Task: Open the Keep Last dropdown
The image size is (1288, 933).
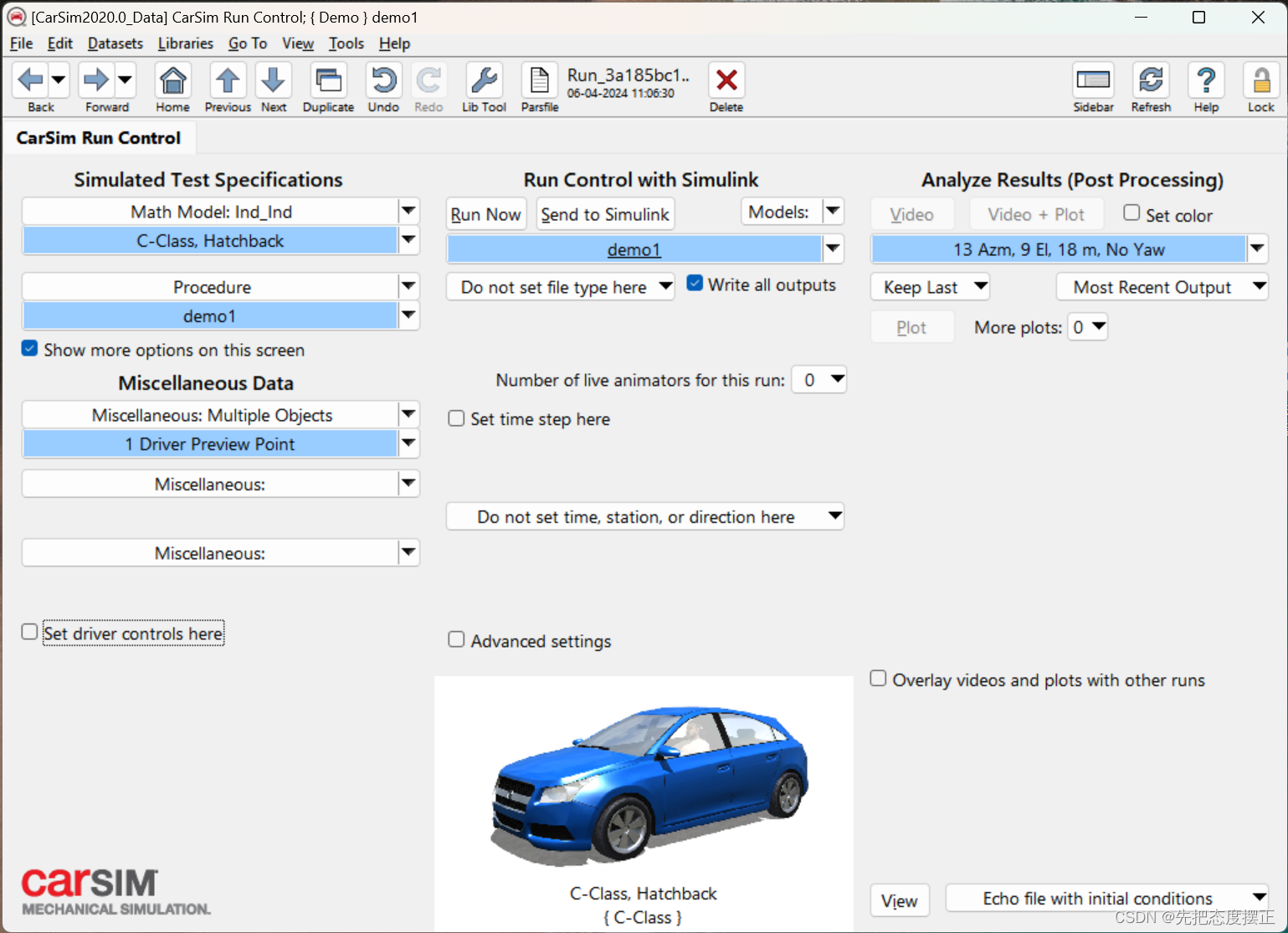Action: coord(931,287)
